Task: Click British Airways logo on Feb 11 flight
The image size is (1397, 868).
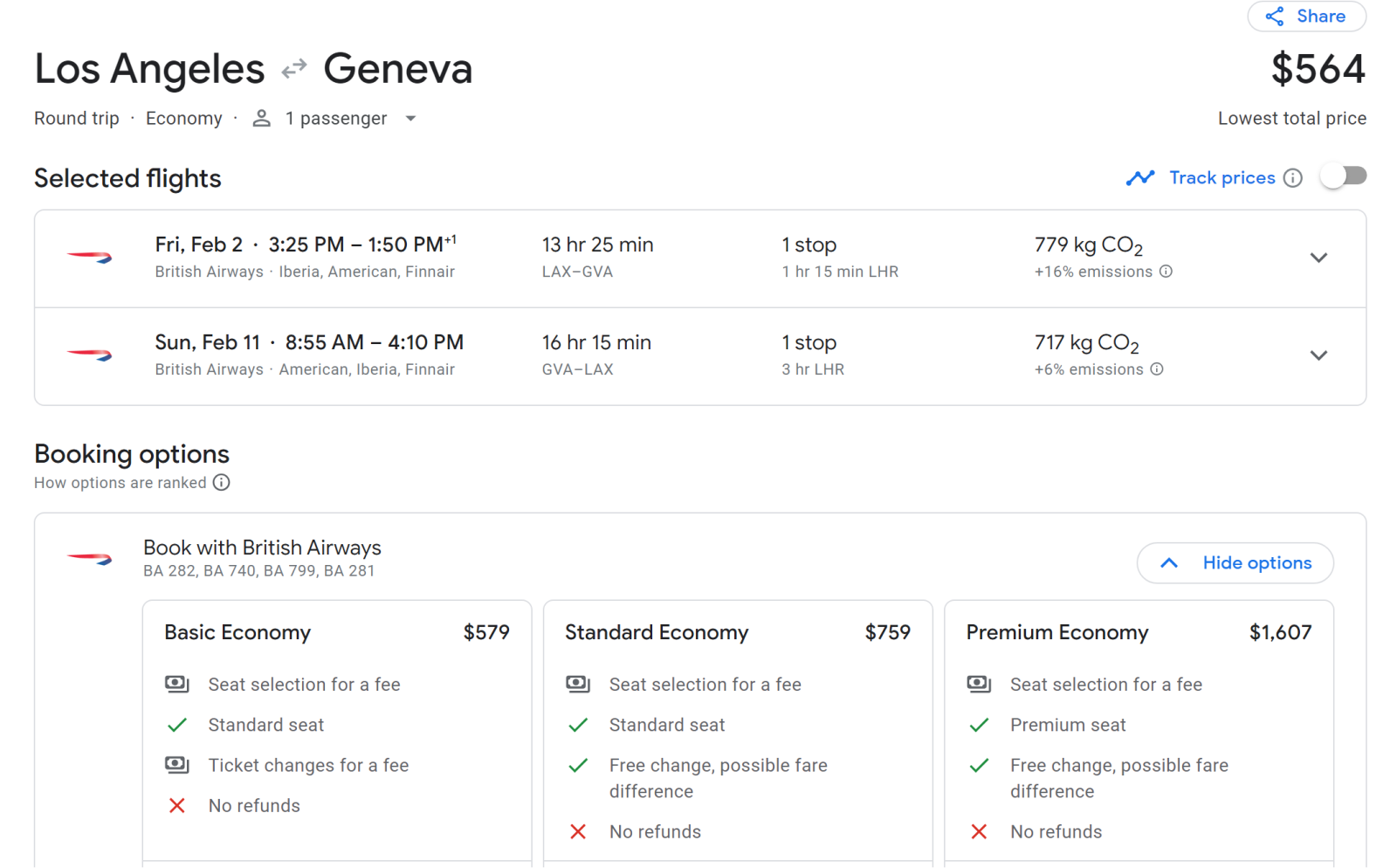Action: click(x=89, y=355)
